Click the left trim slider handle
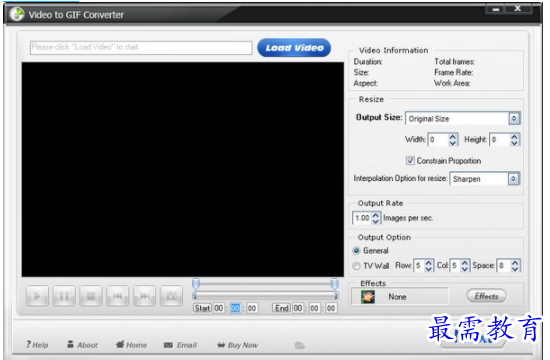 click(x=196, y=284)
